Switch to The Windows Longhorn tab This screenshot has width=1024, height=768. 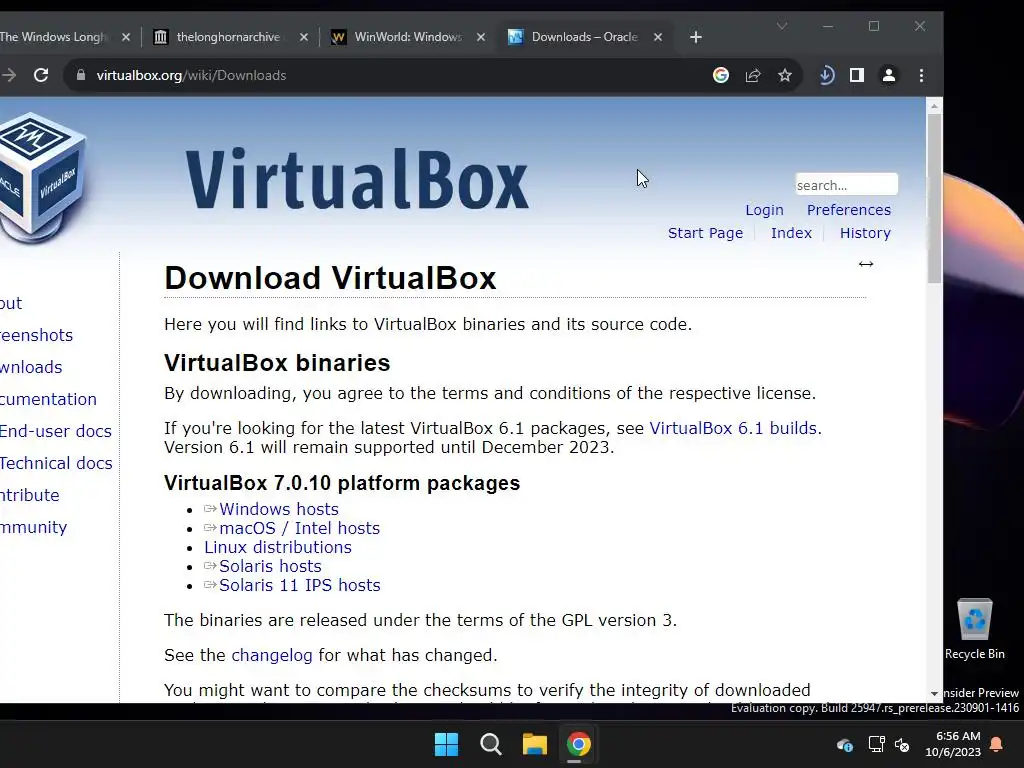click(x=54, y=37)
